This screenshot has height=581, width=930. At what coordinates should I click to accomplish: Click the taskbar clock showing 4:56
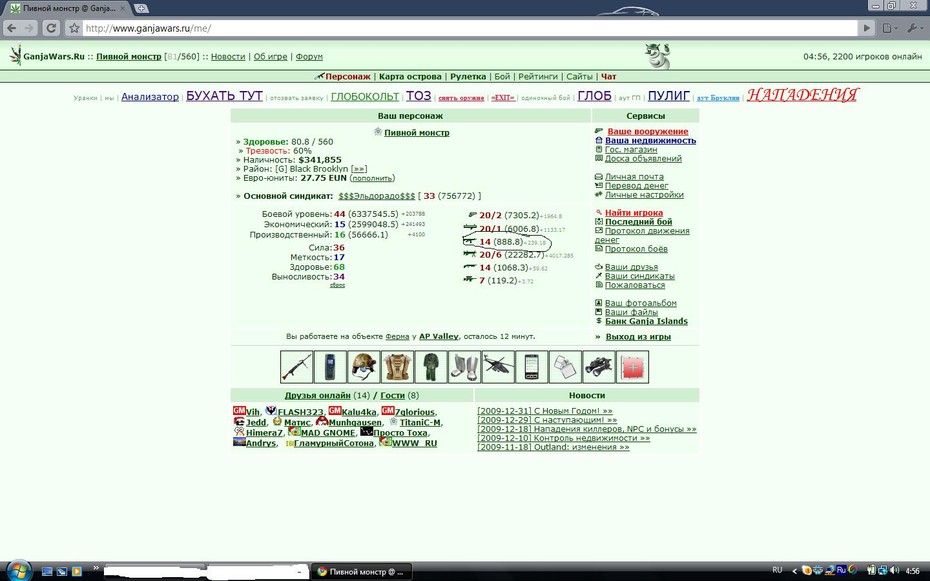click(x=913, y=571)
